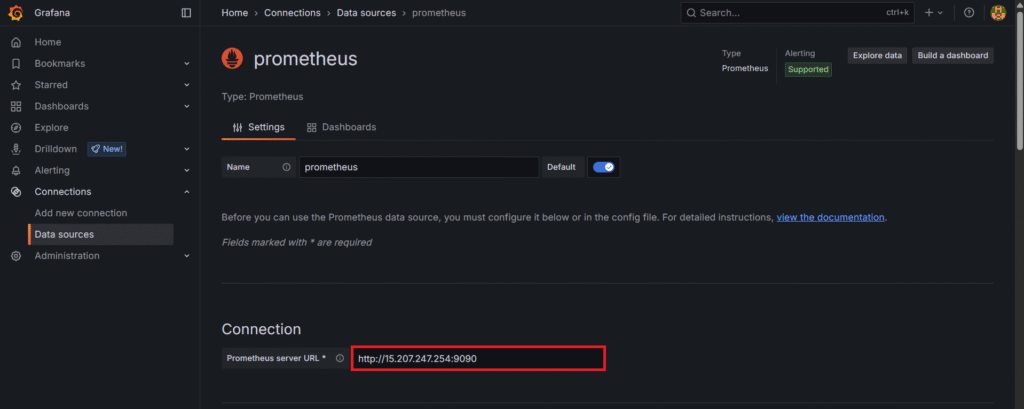Click the Supported alerting badge
Screen dimensions: 1024x409
point(808,70)
